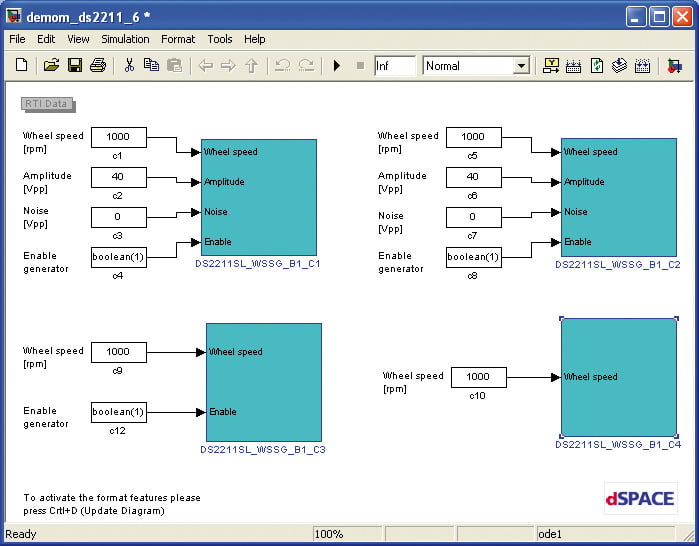Click the Undo toolbar icon
Screen dimensions: 699x546
point(282,66)
